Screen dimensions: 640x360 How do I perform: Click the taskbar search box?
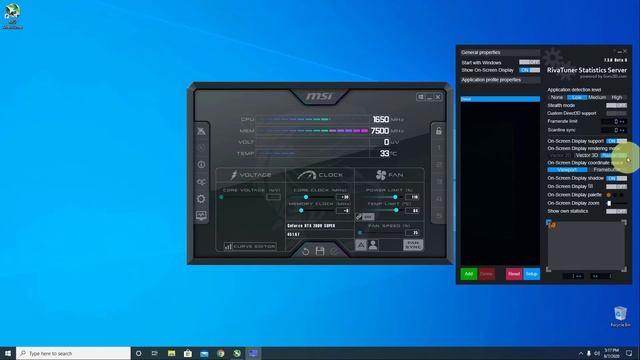(x=73, y=353)
